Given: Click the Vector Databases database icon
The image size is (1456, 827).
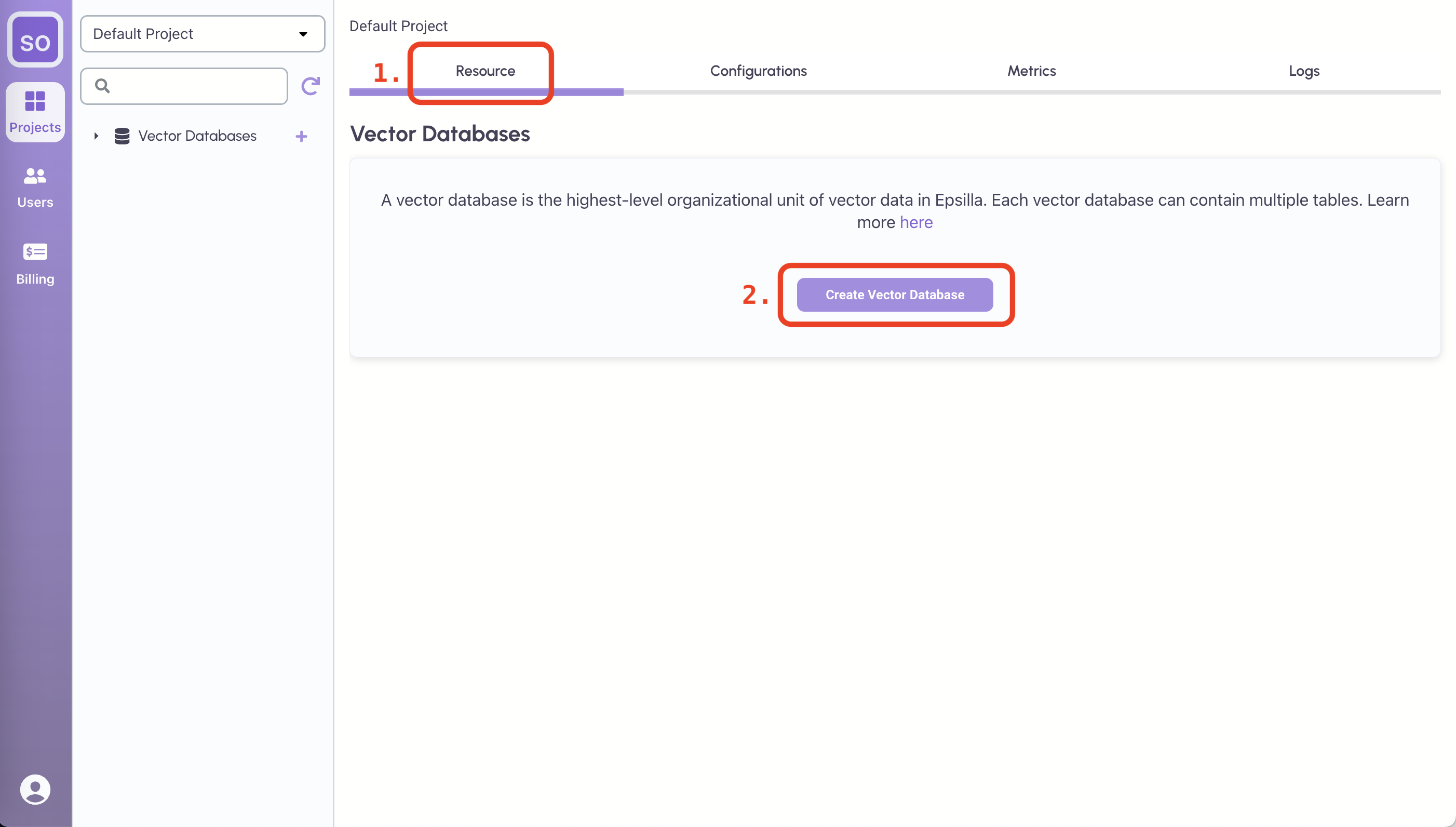Looking at the screenshot, I should coord(122,136).
